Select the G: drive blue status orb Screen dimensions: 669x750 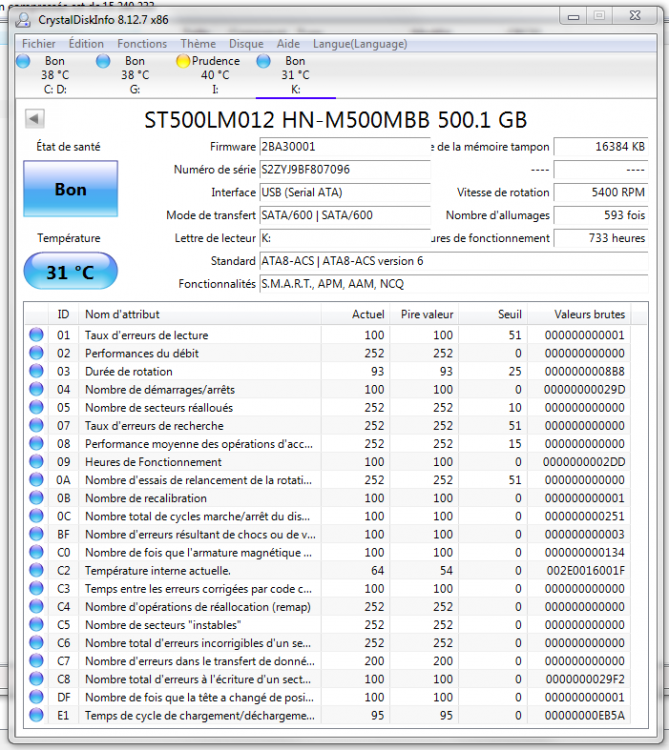click(103, 61)
